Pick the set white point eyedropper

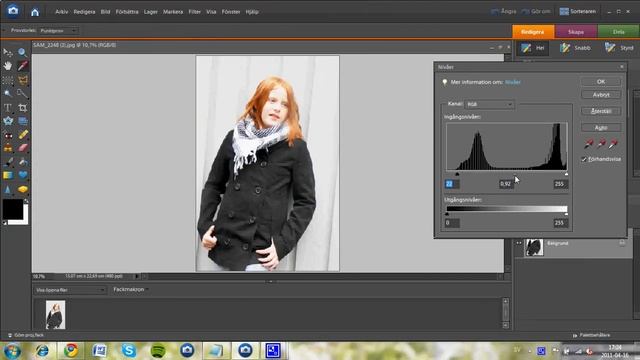click(x=613, y=143)
